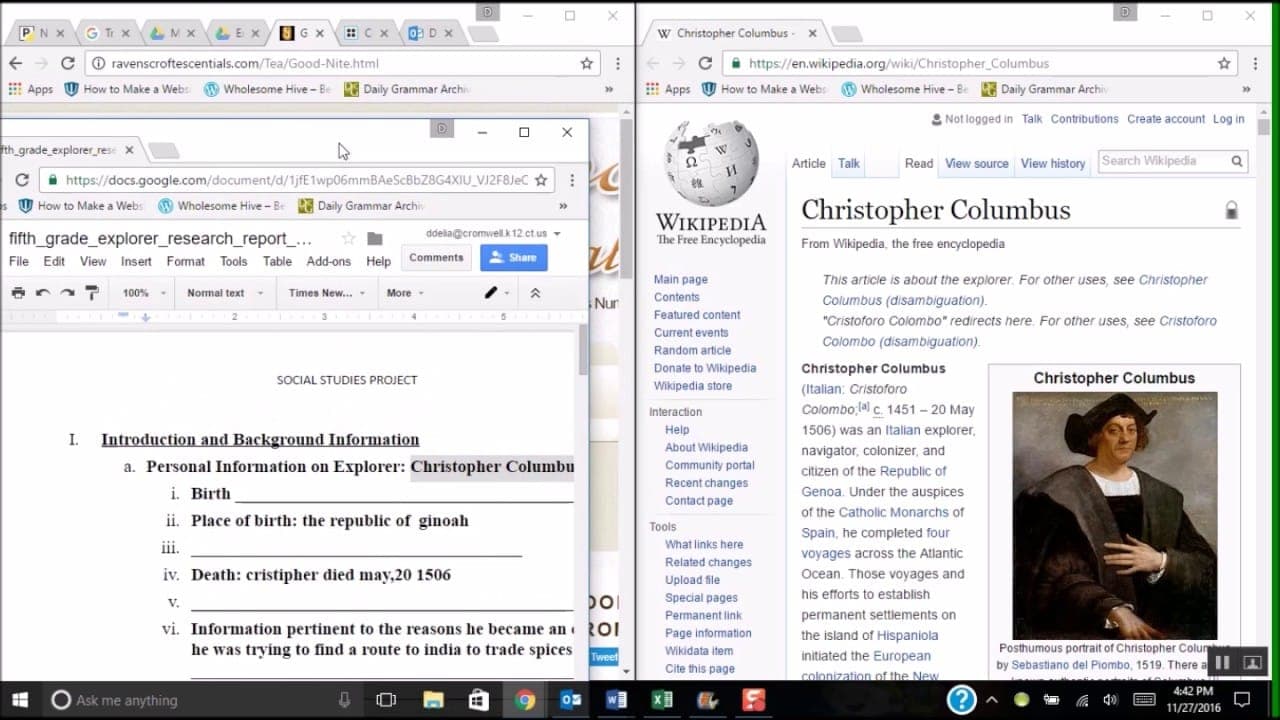Open the ddelia account dropdown
This screenshot has width=1280, height=720.
click(493, 233)
